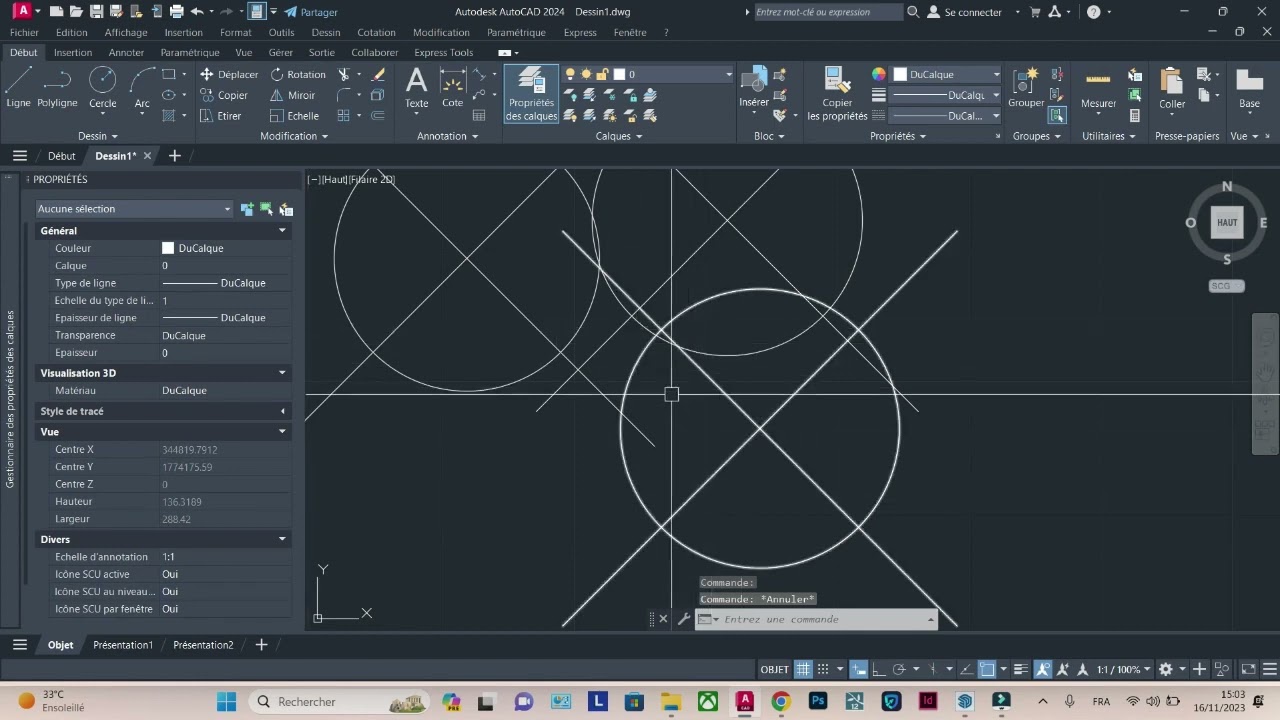
Task: Open the color wheel object color control
Action: point(879,74)
